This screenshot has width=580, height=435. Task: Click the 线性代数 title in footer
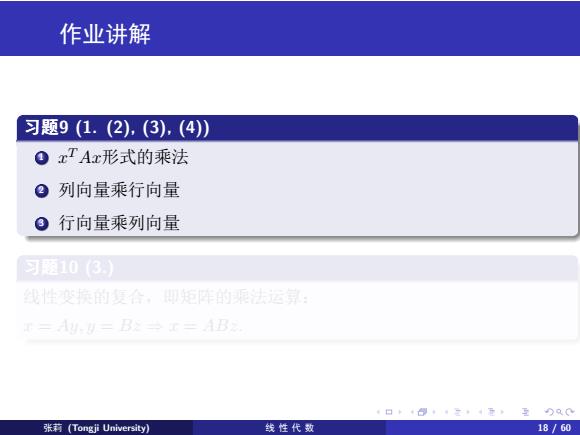coord(290,428)
